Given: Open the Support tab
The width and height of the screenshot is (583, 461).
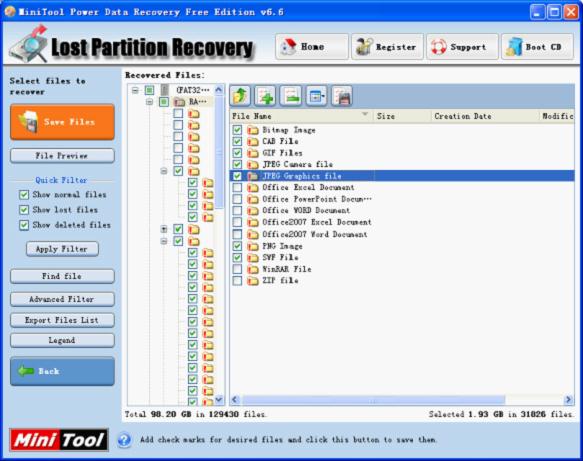Looking at the screenshot, I should [x=462, y=47].
